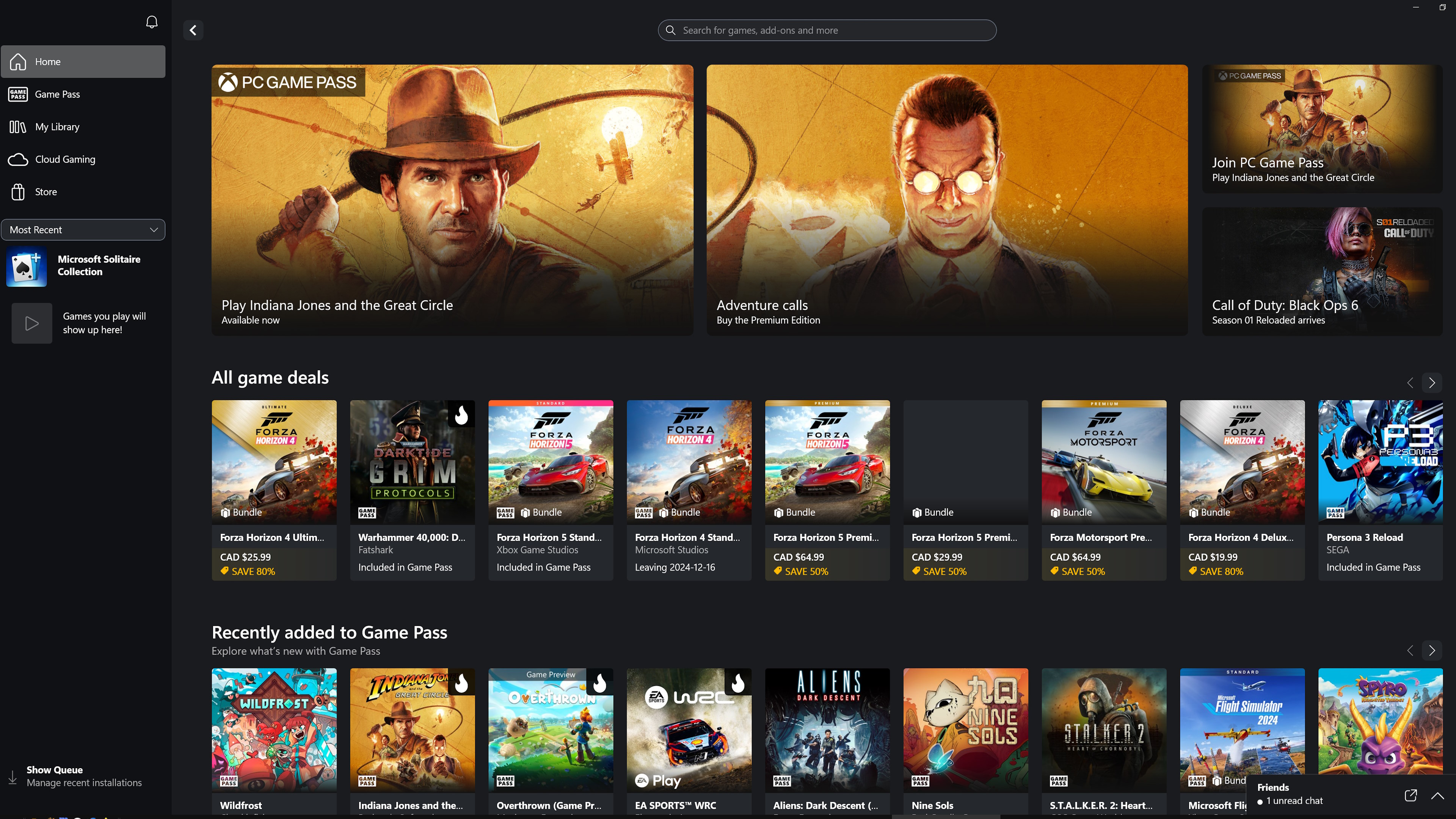The height and width of the screenshot is (819, 1456).
Task: Open Microsoft Solitaire Collection
Action: coord(83,266)
